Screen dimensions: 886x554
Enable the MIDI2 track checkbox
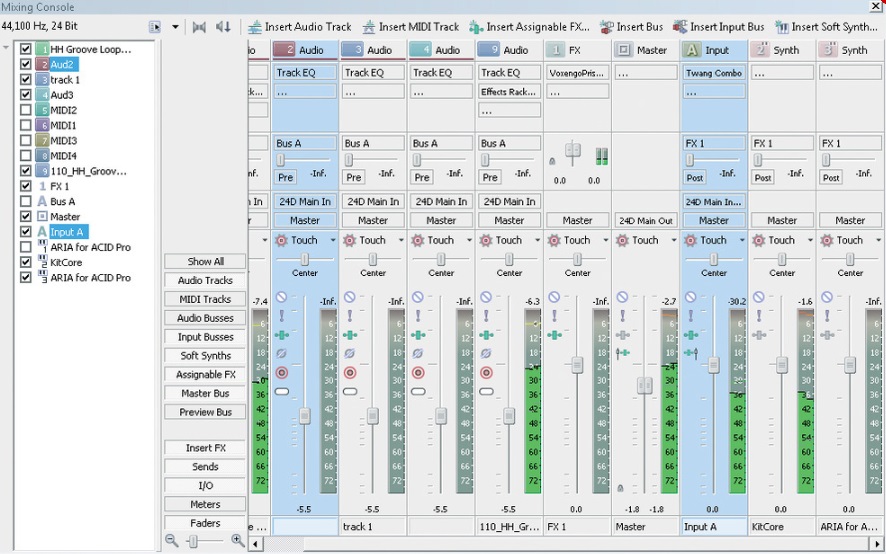pyautogui.click(x=26, y=110)
